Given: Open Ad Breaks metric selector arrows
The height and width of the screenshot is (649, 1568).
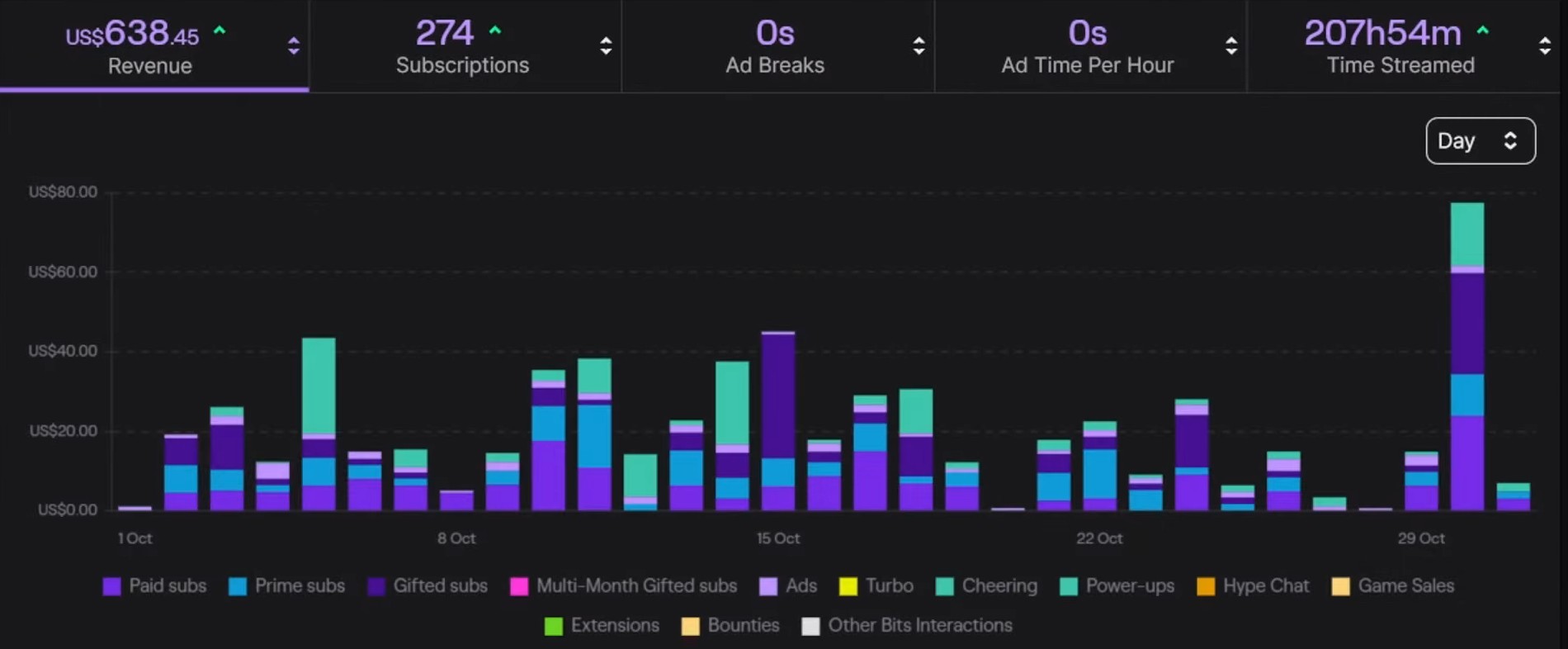Looking at the screenshot, I should pos(919,46).
